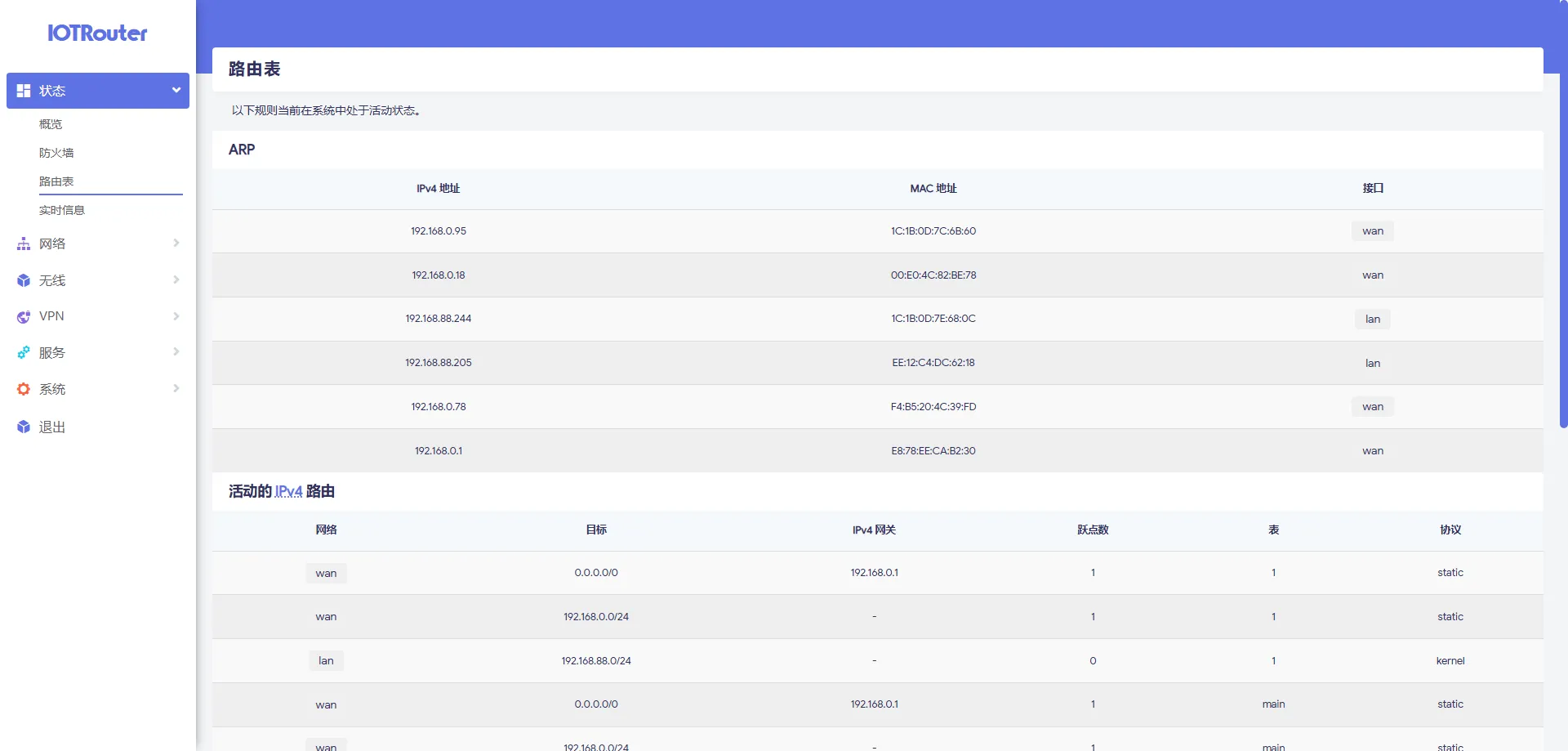This screenshot has width=1568, height=751.
Task: Click the 无线 cube icon
Action: click(x=24, y=280)
